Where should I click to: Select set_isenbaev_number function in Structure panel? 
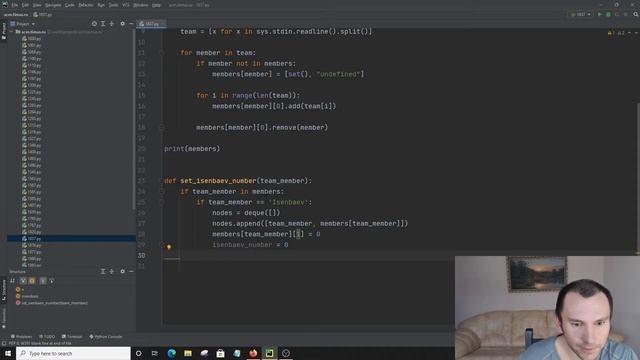52,303
